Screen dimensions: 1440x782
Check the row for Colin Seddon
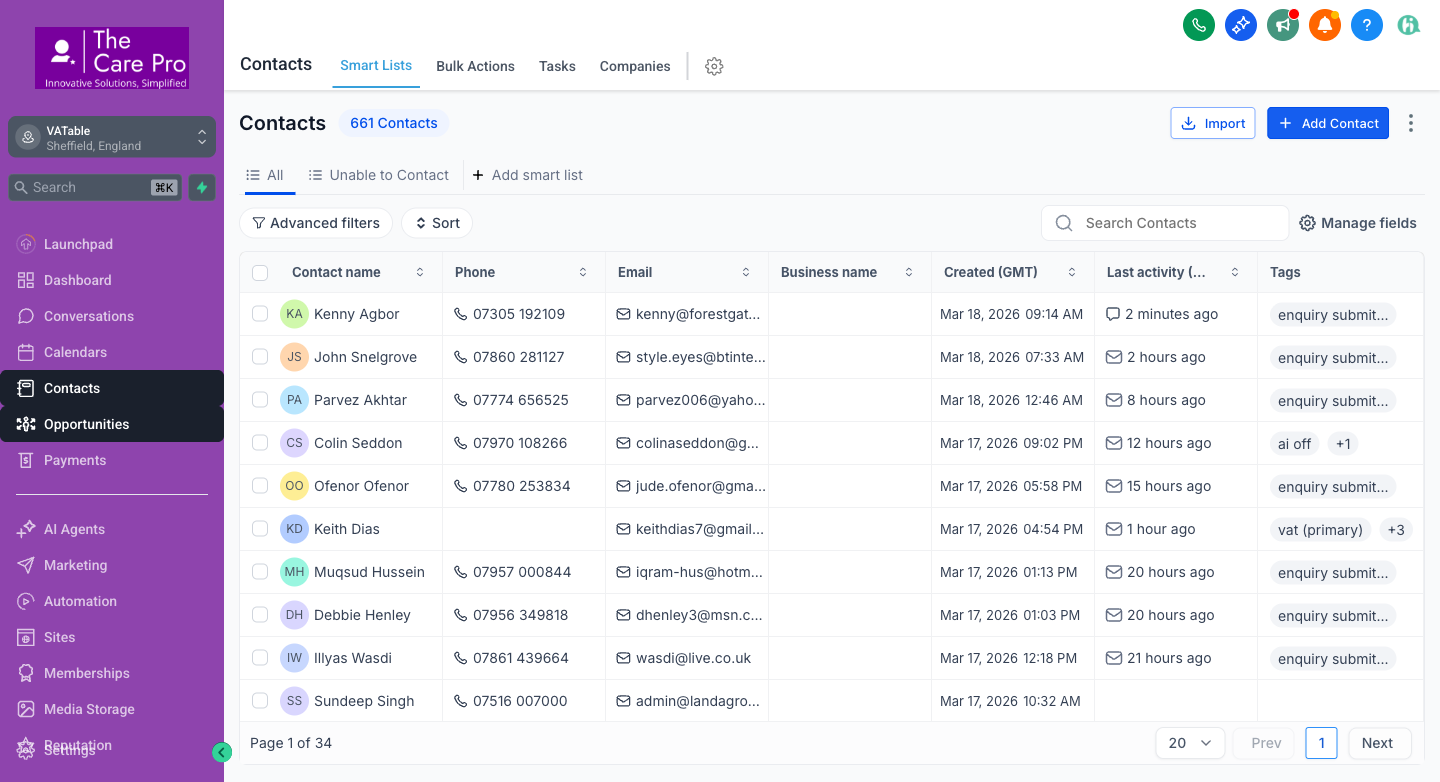point(260,443)
